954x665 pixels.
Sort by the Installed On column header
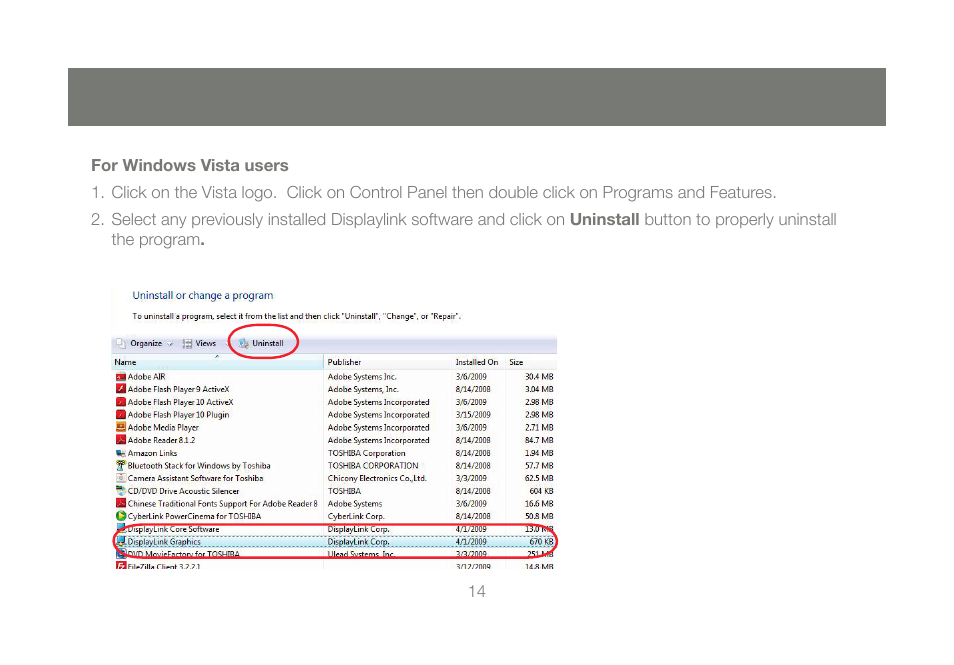[x=477, y=362]
